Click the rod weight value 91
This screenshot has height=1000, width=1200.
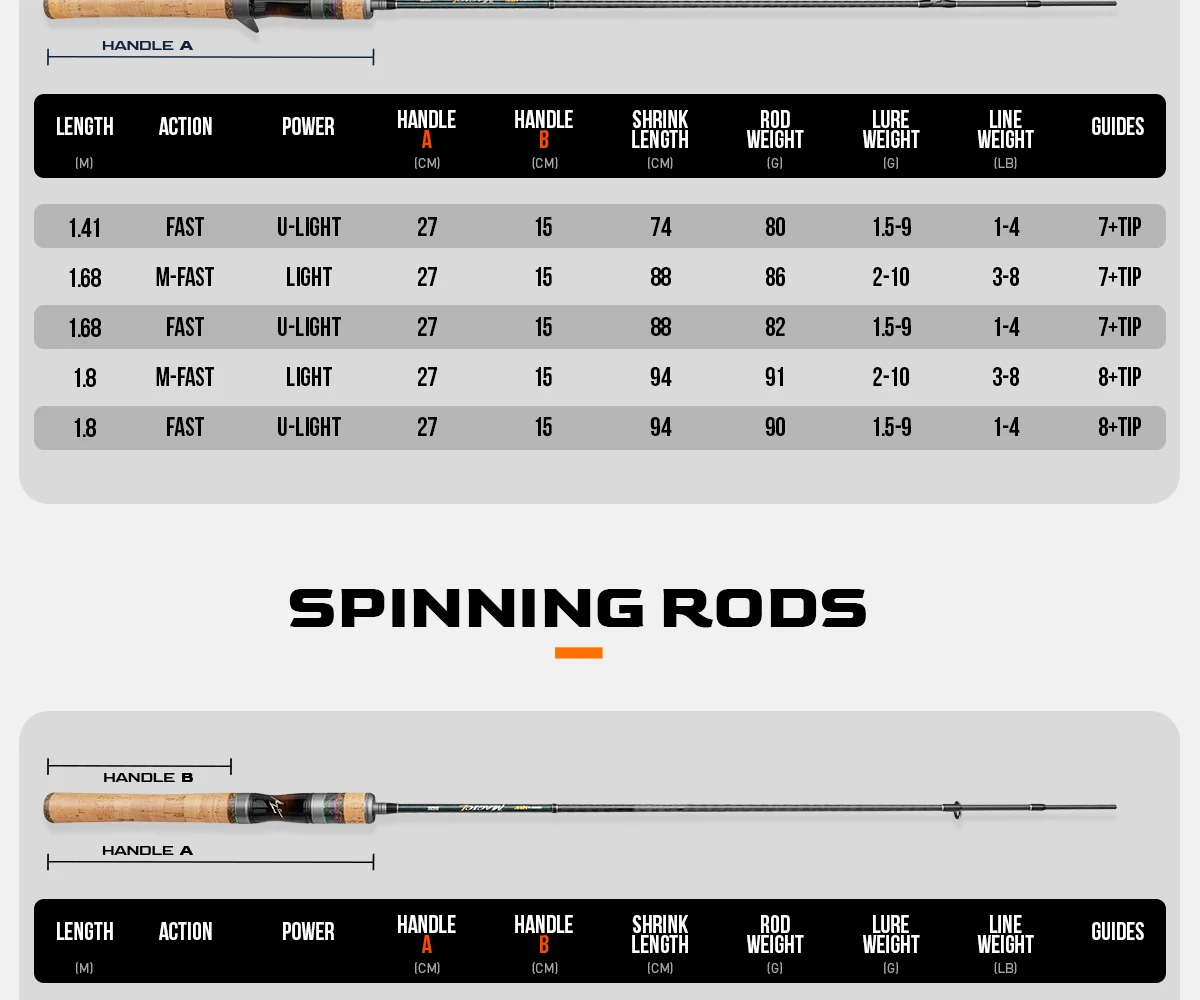[775, 377]
